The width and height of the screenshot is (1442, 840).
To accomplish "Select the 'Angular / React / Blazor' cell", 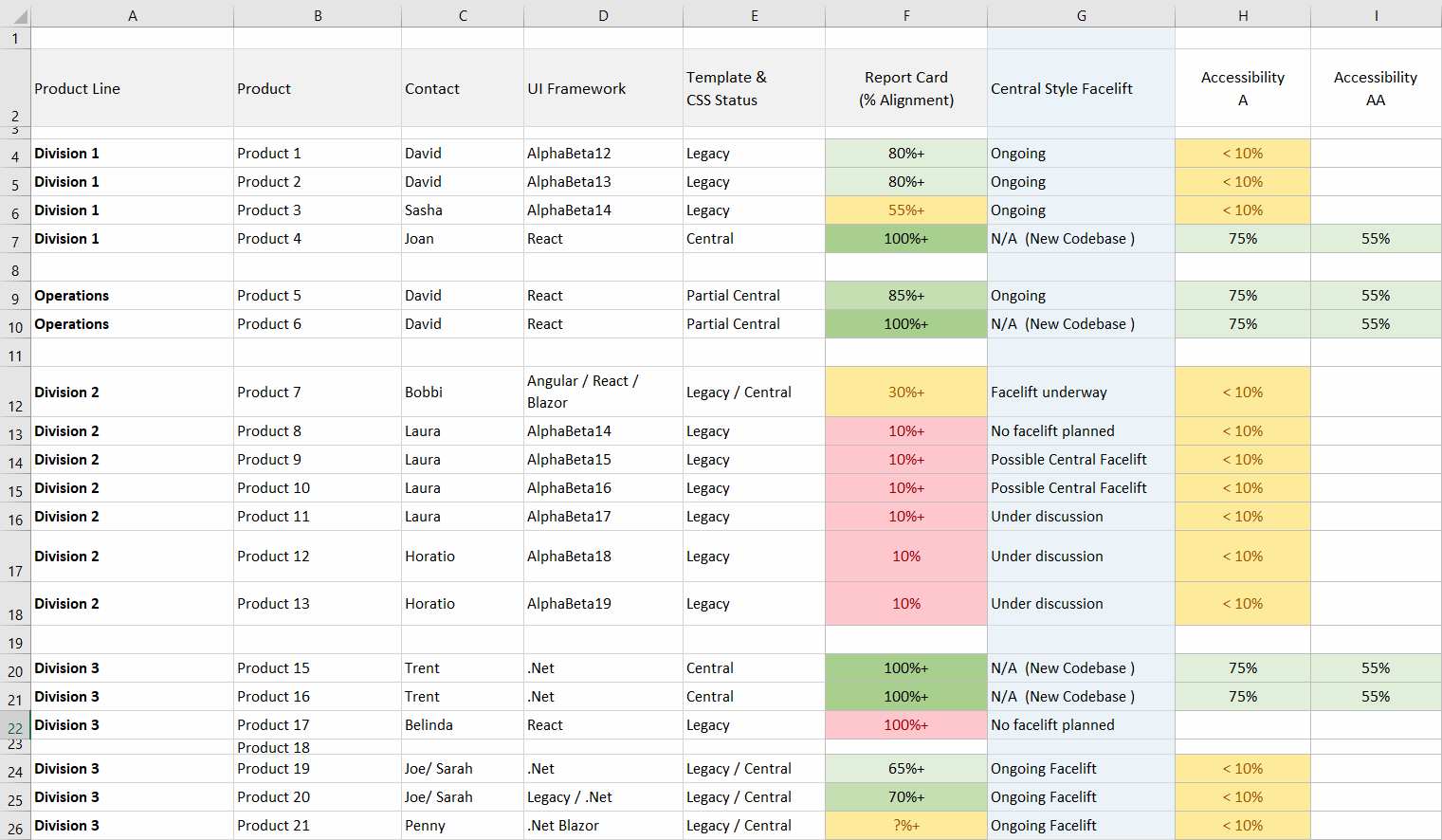I will click(x=603, y=392).
